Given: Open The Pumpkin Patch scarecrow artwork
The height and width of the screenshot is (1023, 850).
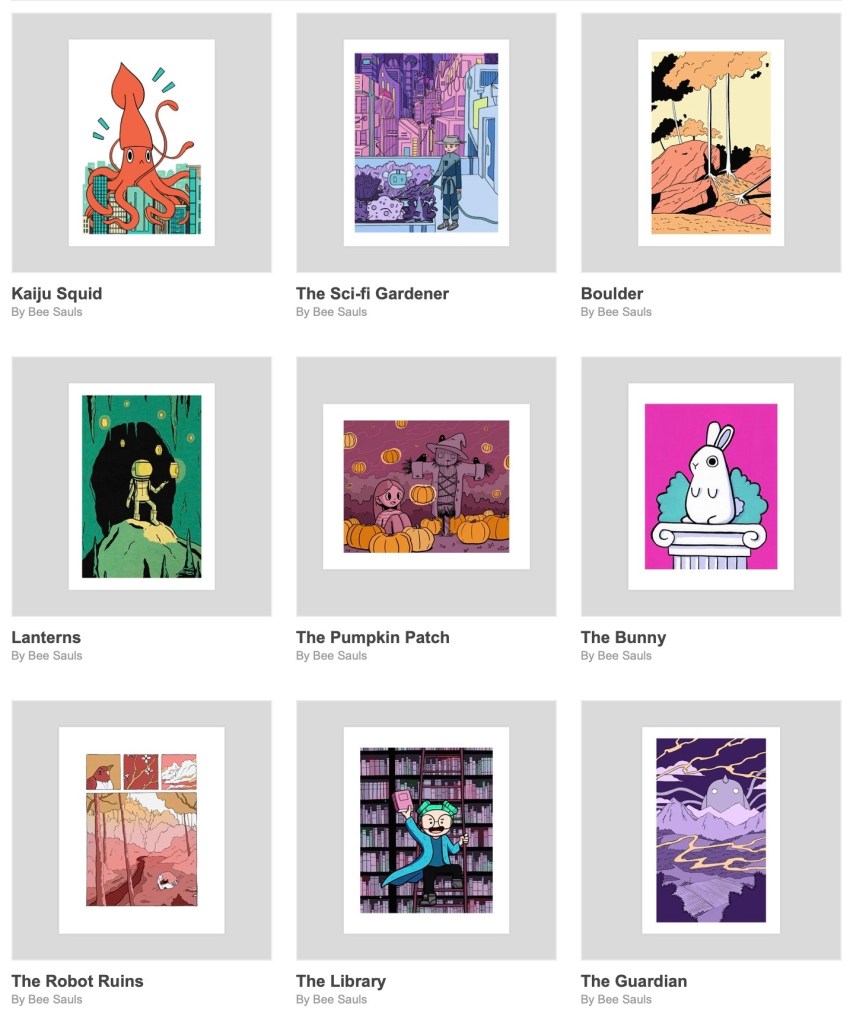Looking at the screenshot, I should click(x=426, y=486).
